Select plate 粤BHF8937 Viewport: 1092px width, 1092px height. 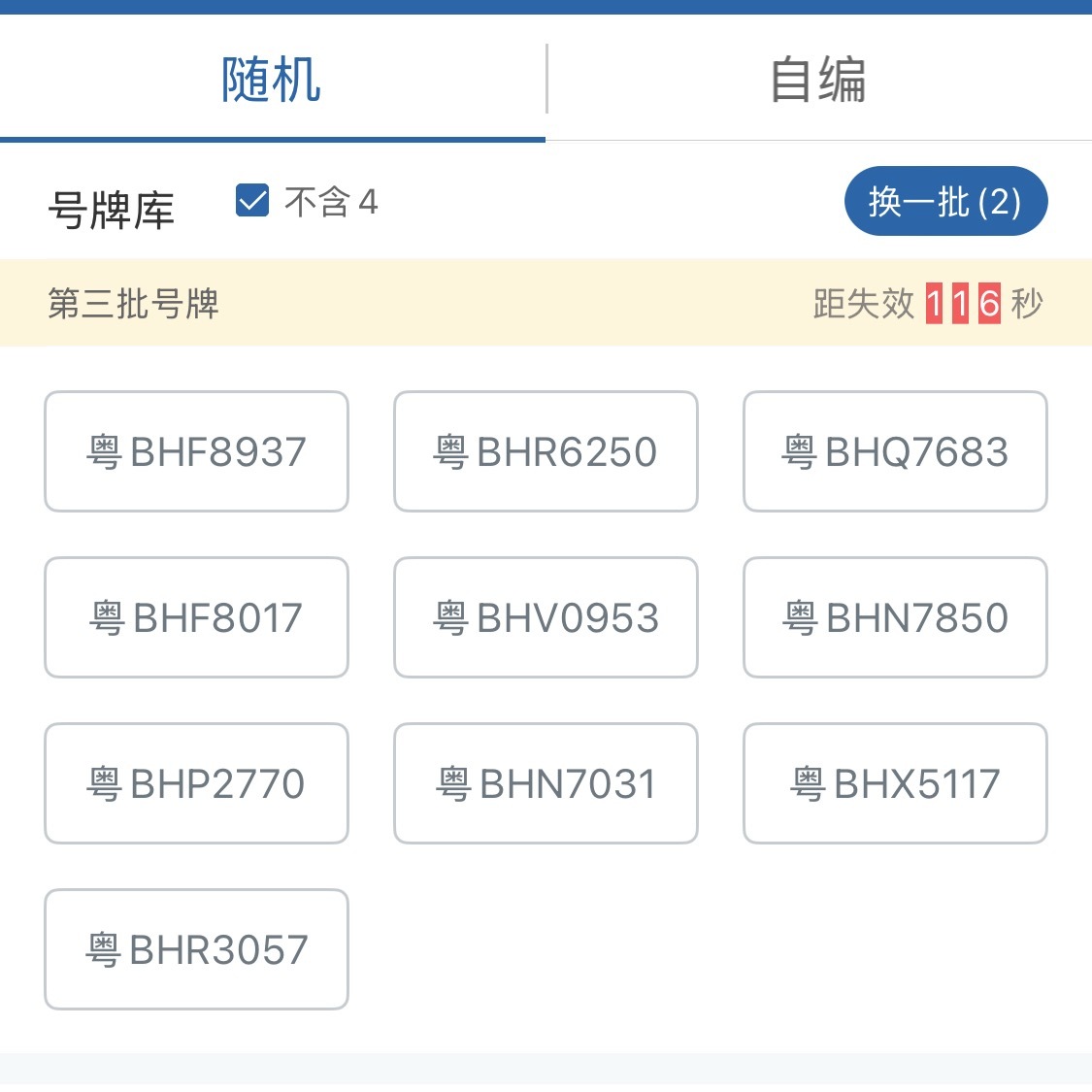coord(196,451)
